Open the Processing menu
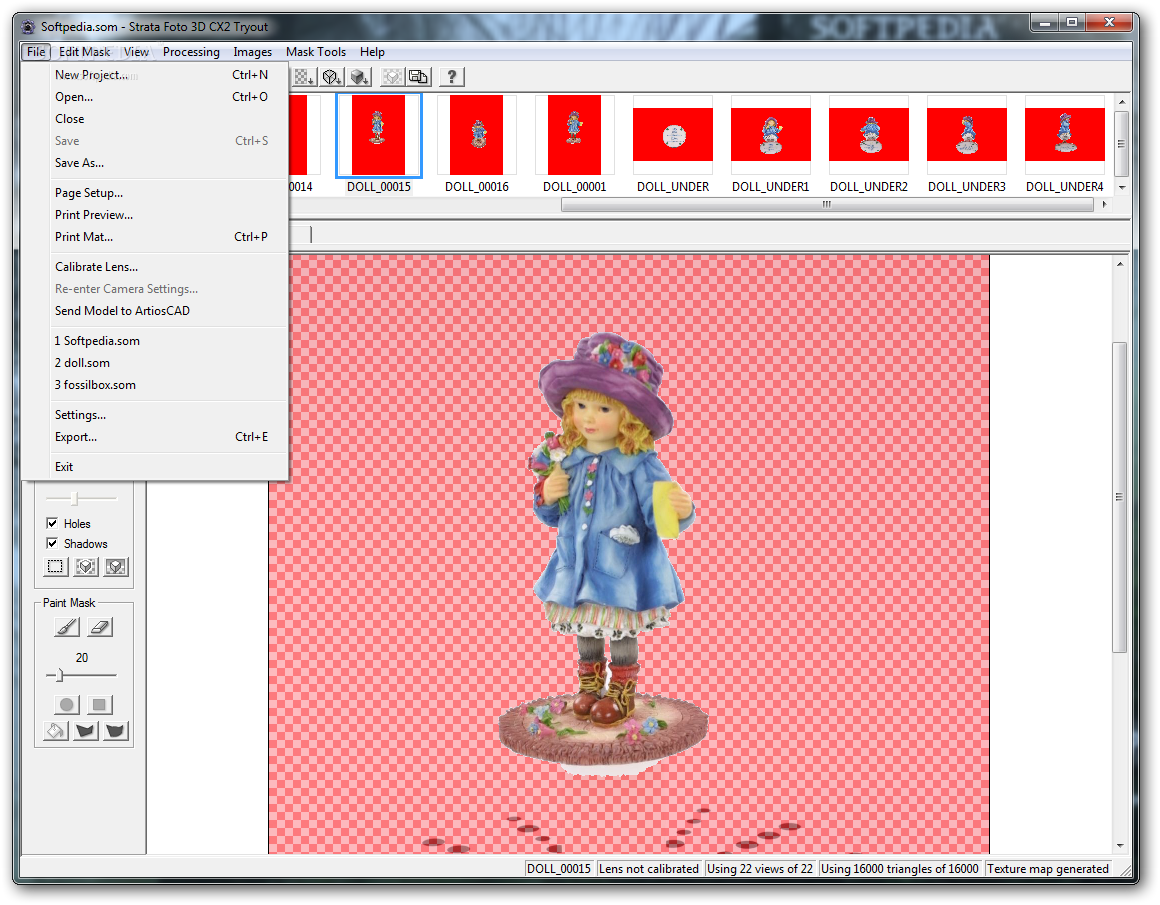 pos(191,52)
